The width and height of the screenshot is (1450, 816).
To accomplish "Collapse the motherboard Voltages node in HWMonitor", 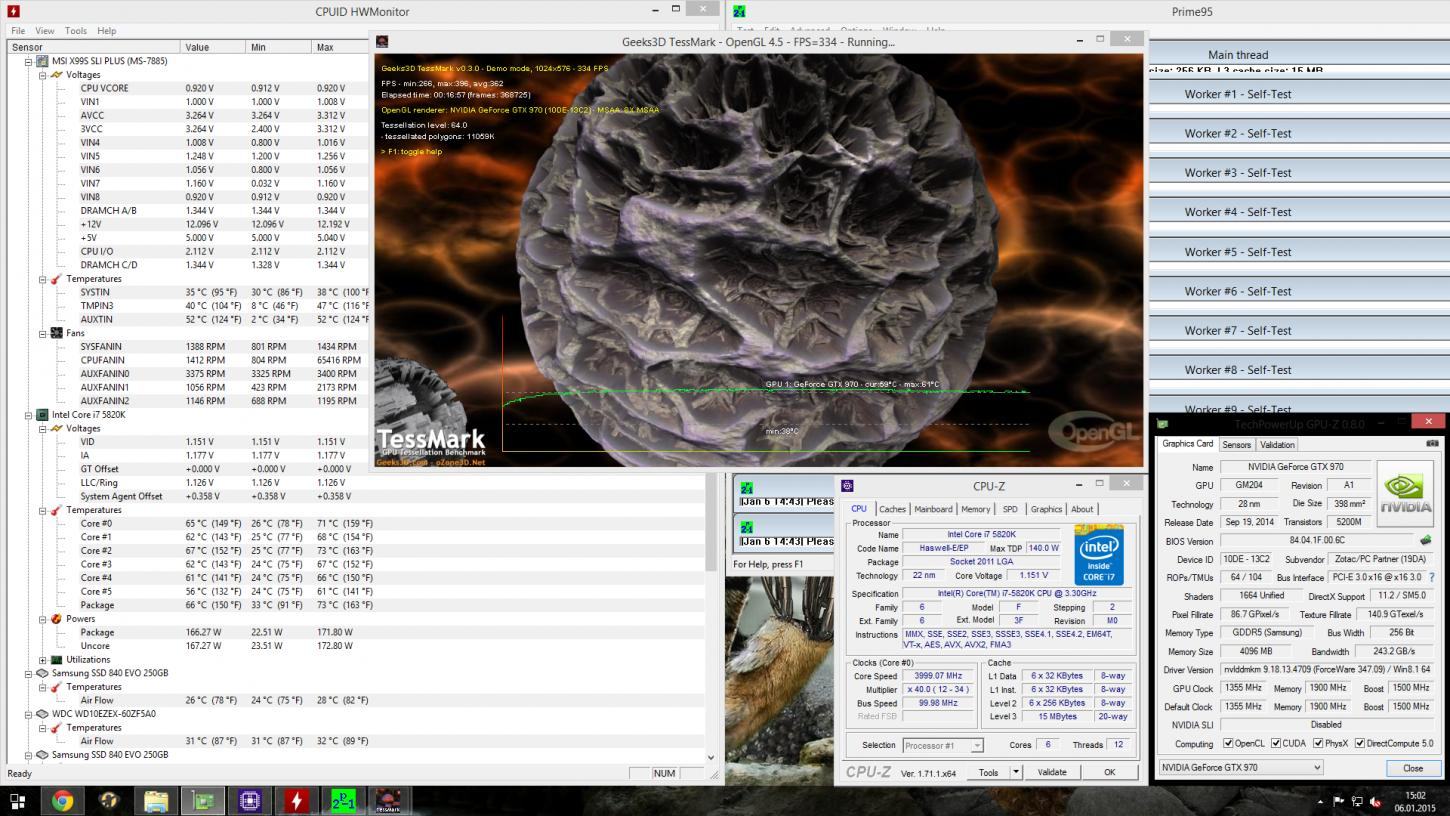I will click(43, 75).
